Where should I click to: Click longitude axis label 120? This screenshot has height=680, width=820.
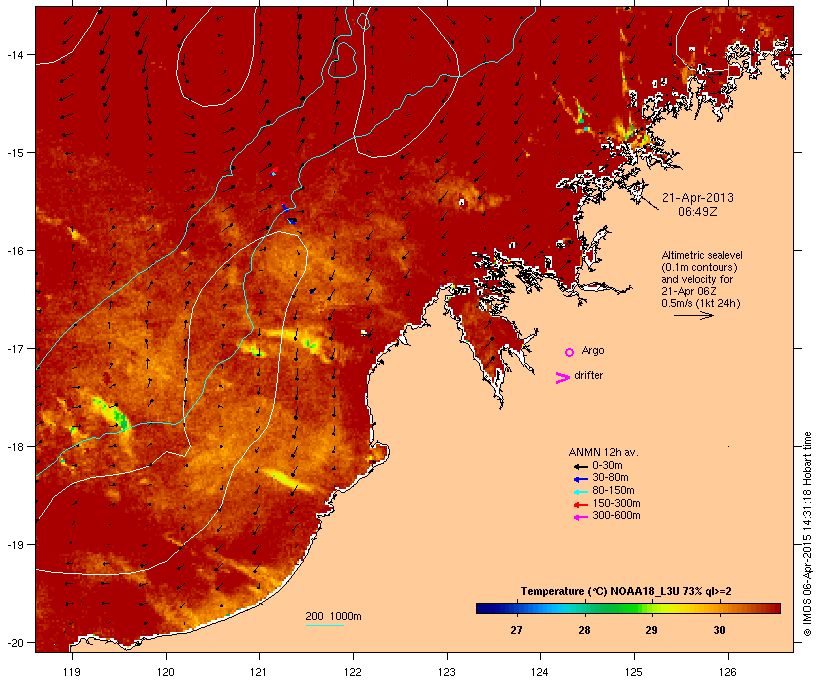[x=166, y=672]
